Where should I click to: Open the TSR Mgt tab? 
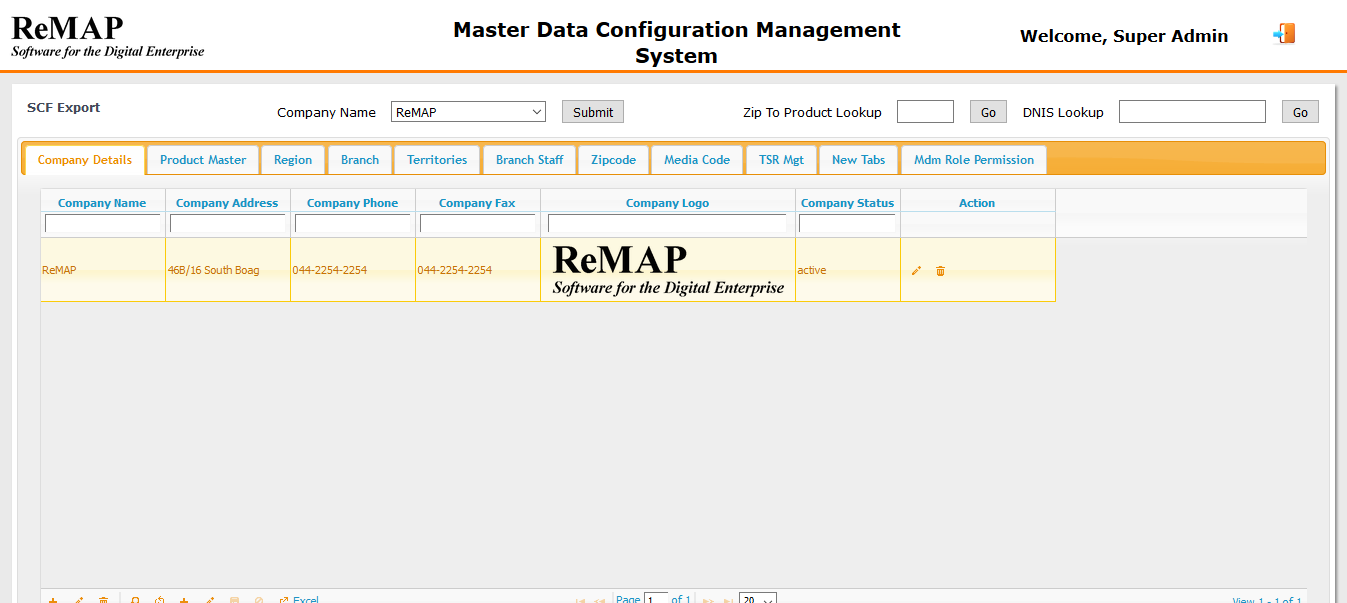click(781, 160)
